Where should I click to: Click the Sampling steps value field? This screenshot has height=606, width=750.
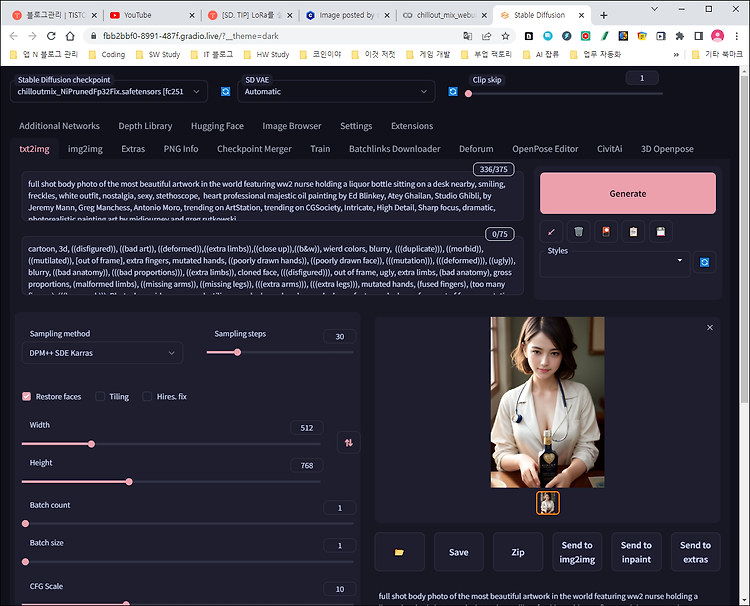tap(340, 337)
